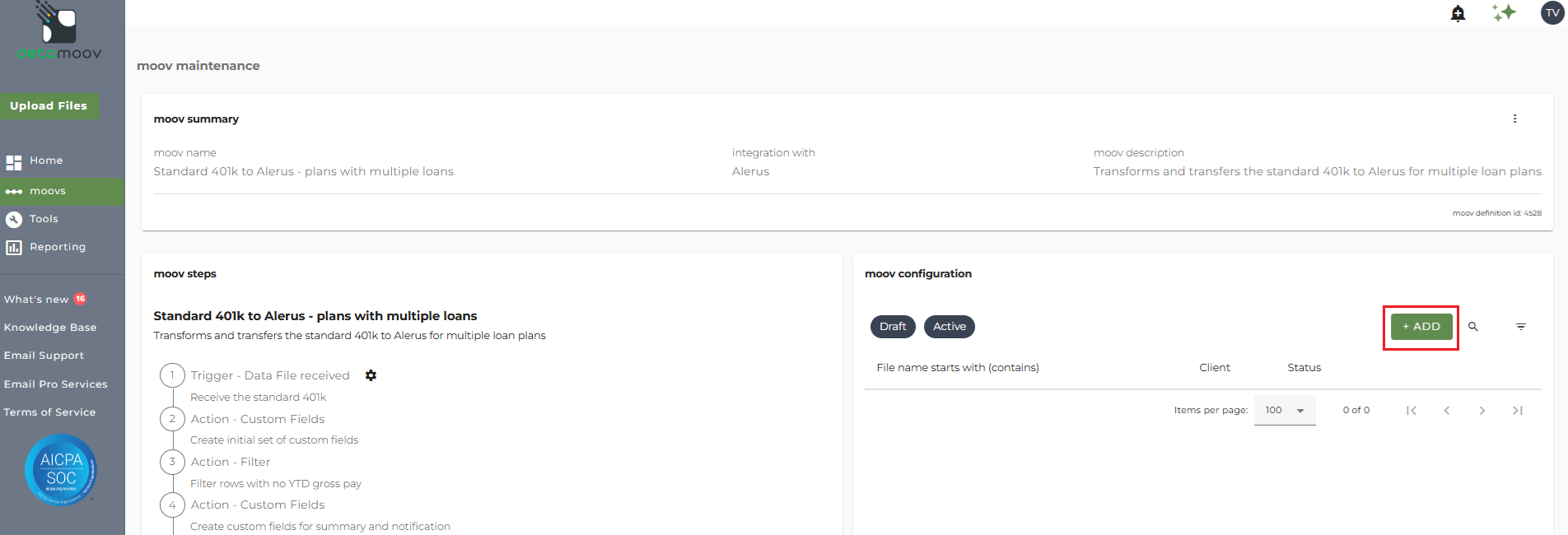
Task: Click the + ADD configuration button
Action: (1421, 327)
